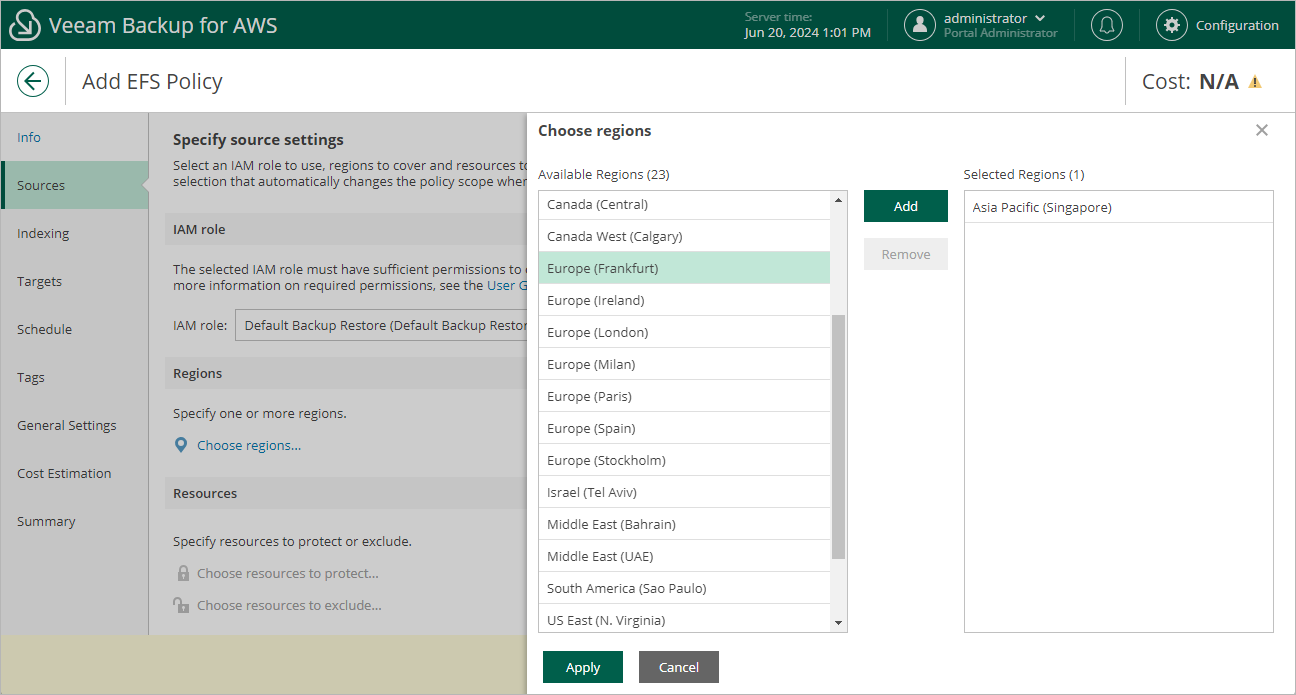Screen dimensions: 1296x695
Task: Click the lock icon beside resources to protect
Action: coord(183,573)
